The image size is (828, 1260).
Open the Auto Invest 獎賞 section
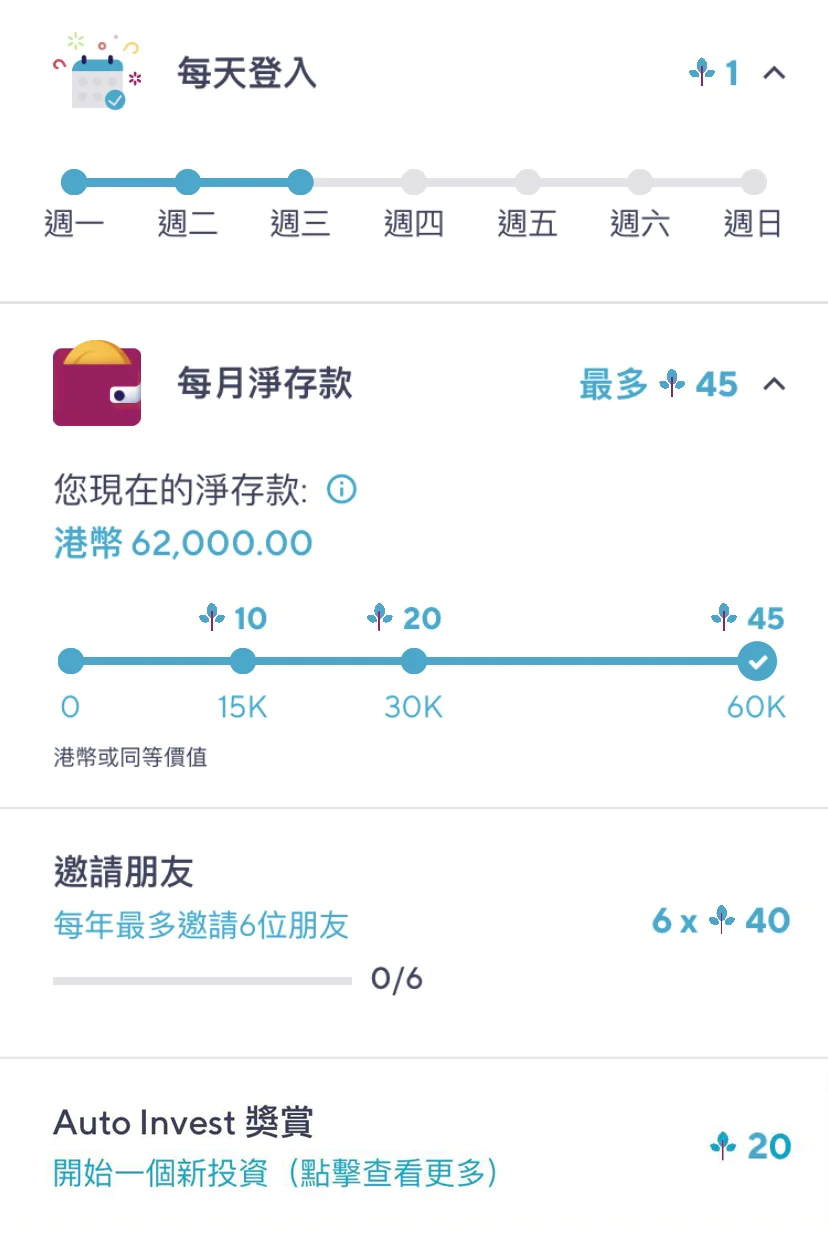click(x=183, y=1123)
